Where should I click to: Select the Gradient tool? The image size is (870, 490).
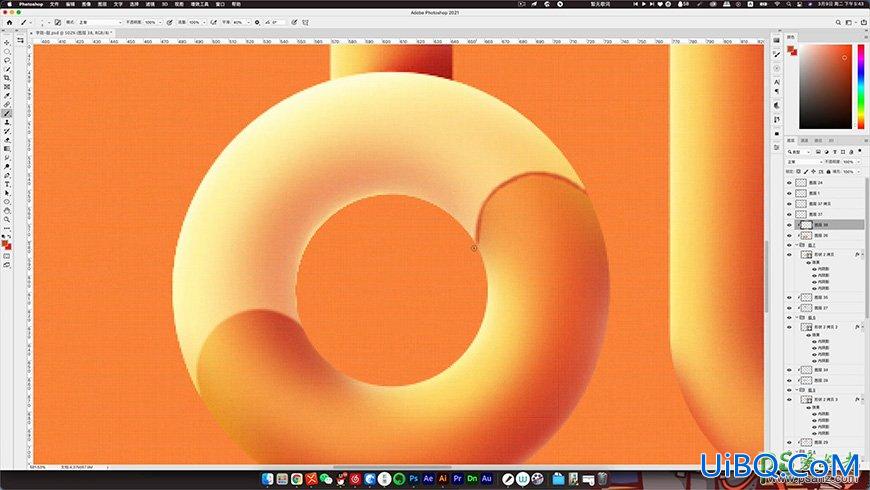[x=7, y=149]
